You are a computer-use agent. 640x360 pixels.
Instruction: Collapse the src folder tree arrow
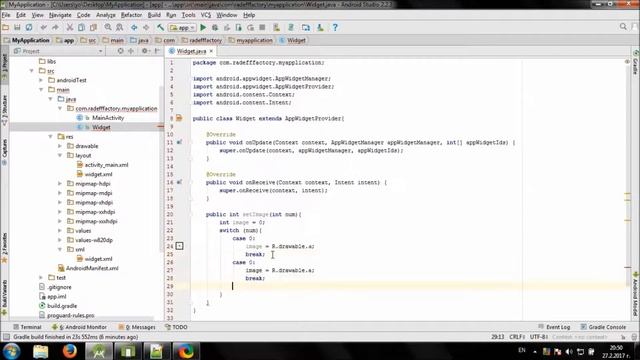point(32,71)
